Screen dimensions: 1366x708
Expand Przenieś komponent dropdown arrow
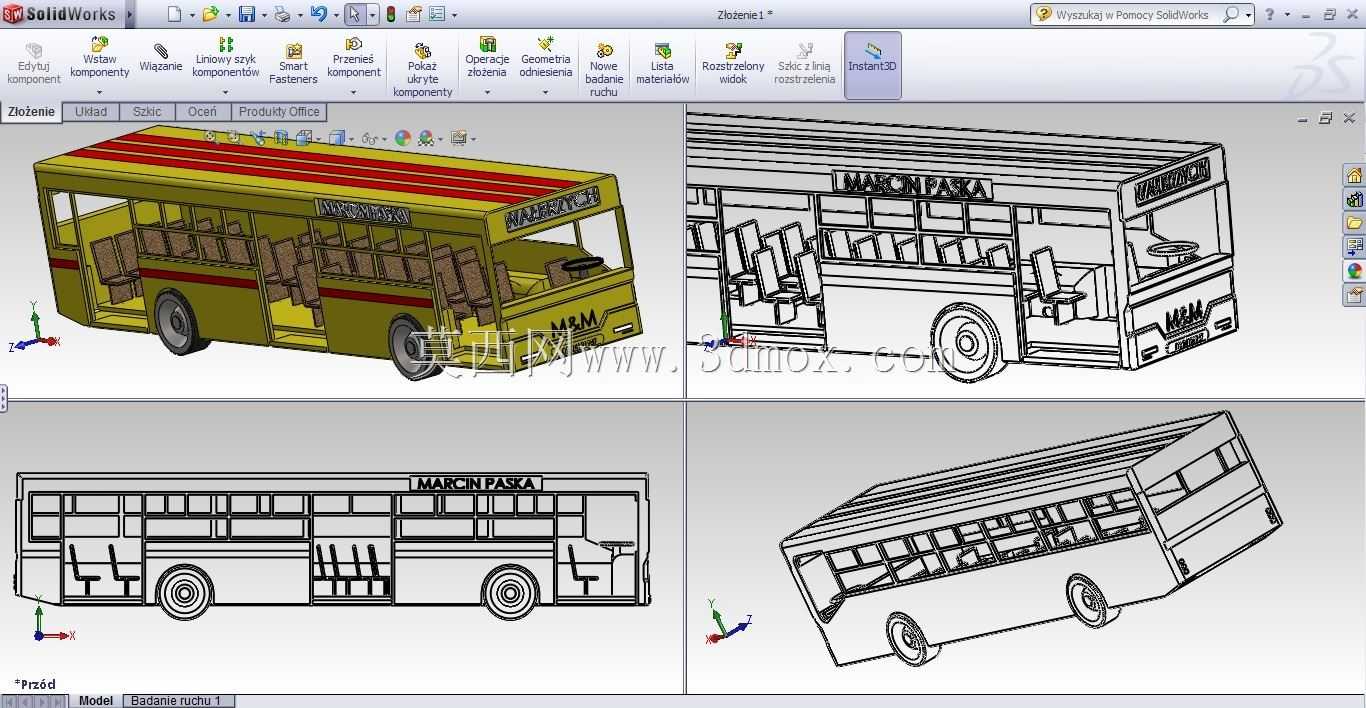(354, 92)
